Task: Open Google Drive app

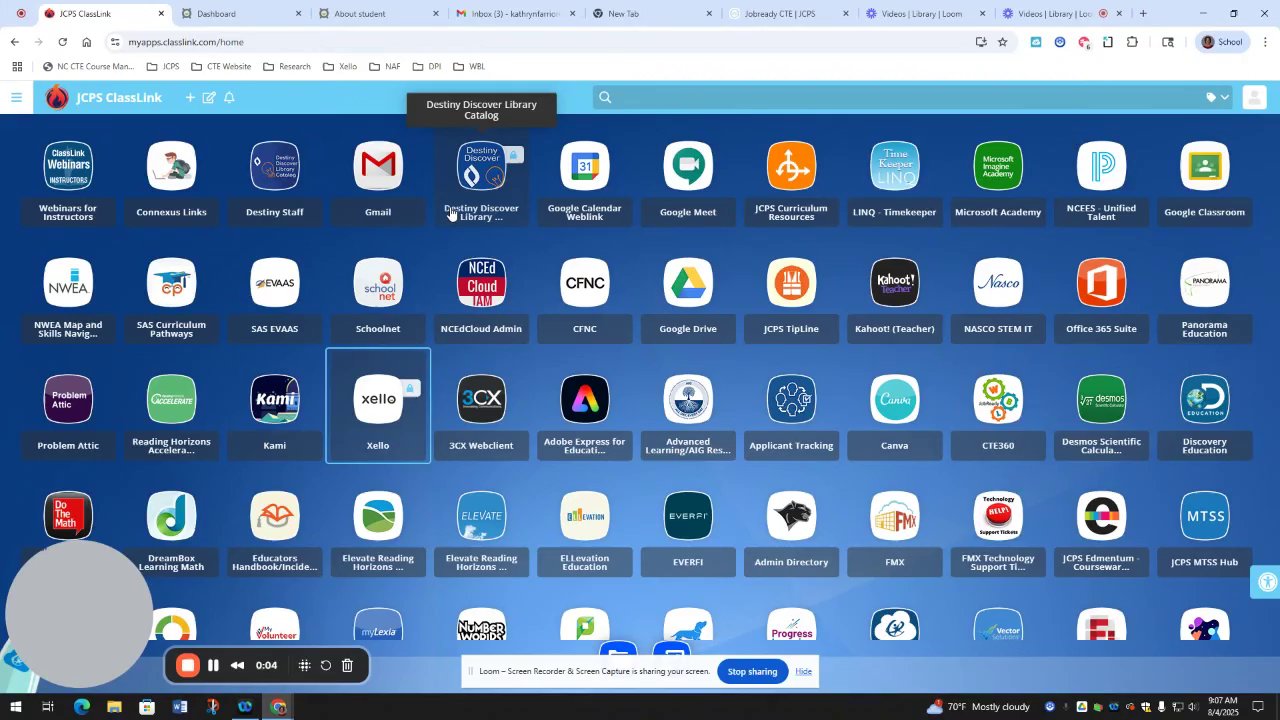Action: click(x=688, y=298)
